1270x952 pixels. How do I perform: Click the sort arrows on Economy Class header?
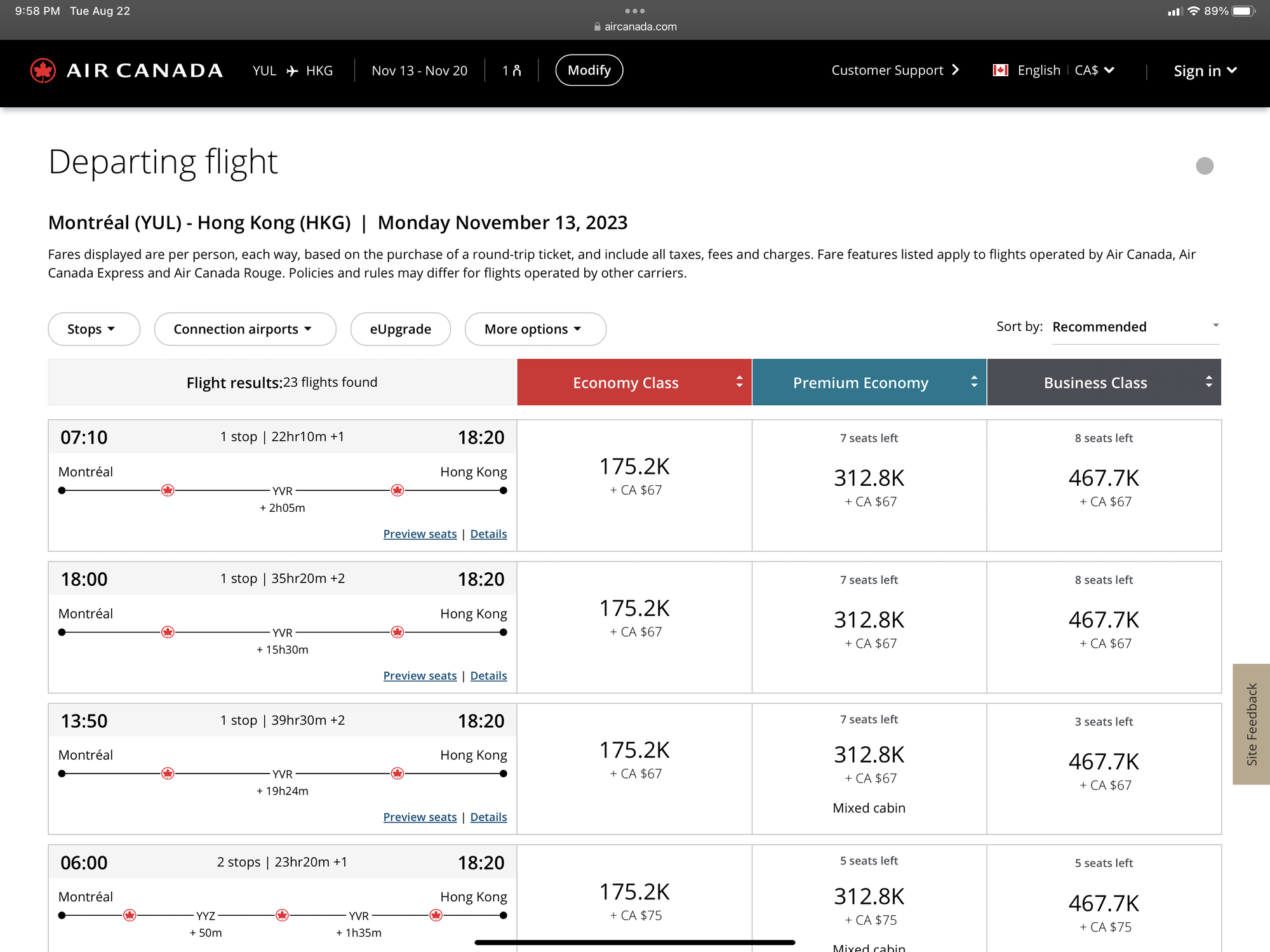pyautogui.click(x=739, y=382)
